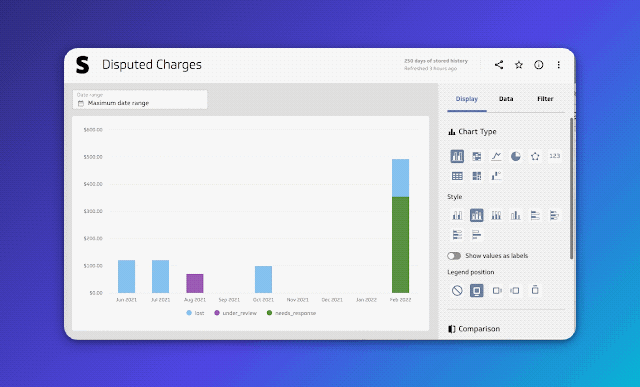Click the Disputed Charges title
640x387 pixels.
coord(152,65)
